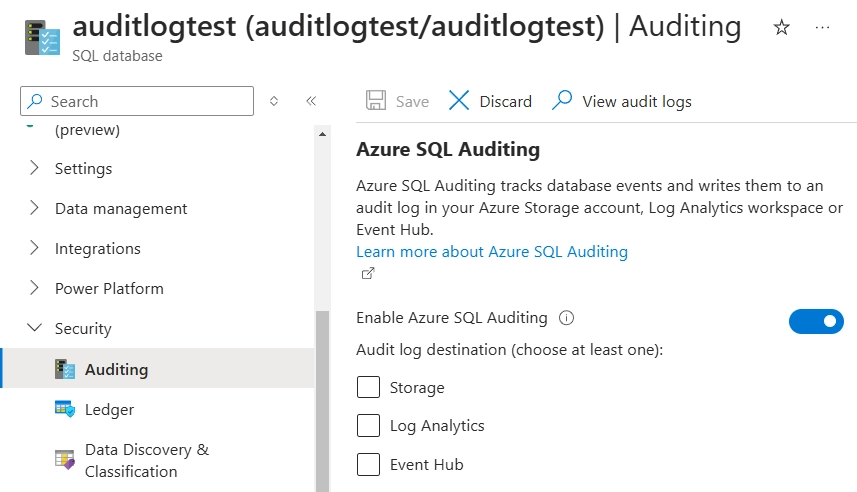857x492 pixels.
Task: Click the favorite star icon
Action: click(x=782, y=28)
